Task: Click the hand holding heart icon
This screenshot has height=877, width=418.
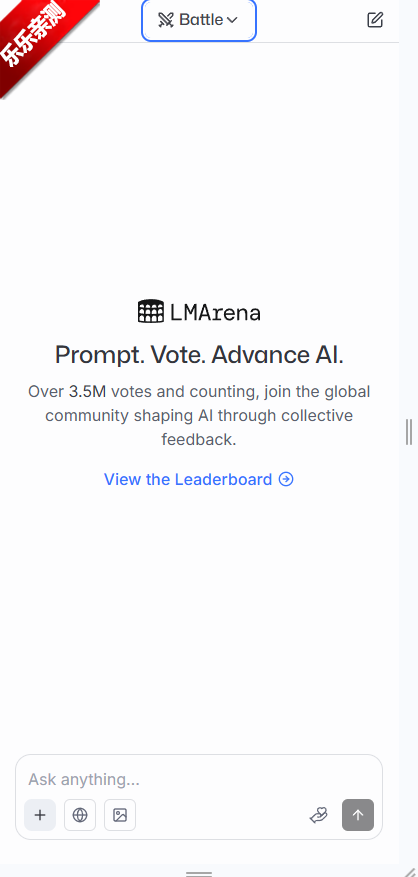Action: [x=318, y=815]
